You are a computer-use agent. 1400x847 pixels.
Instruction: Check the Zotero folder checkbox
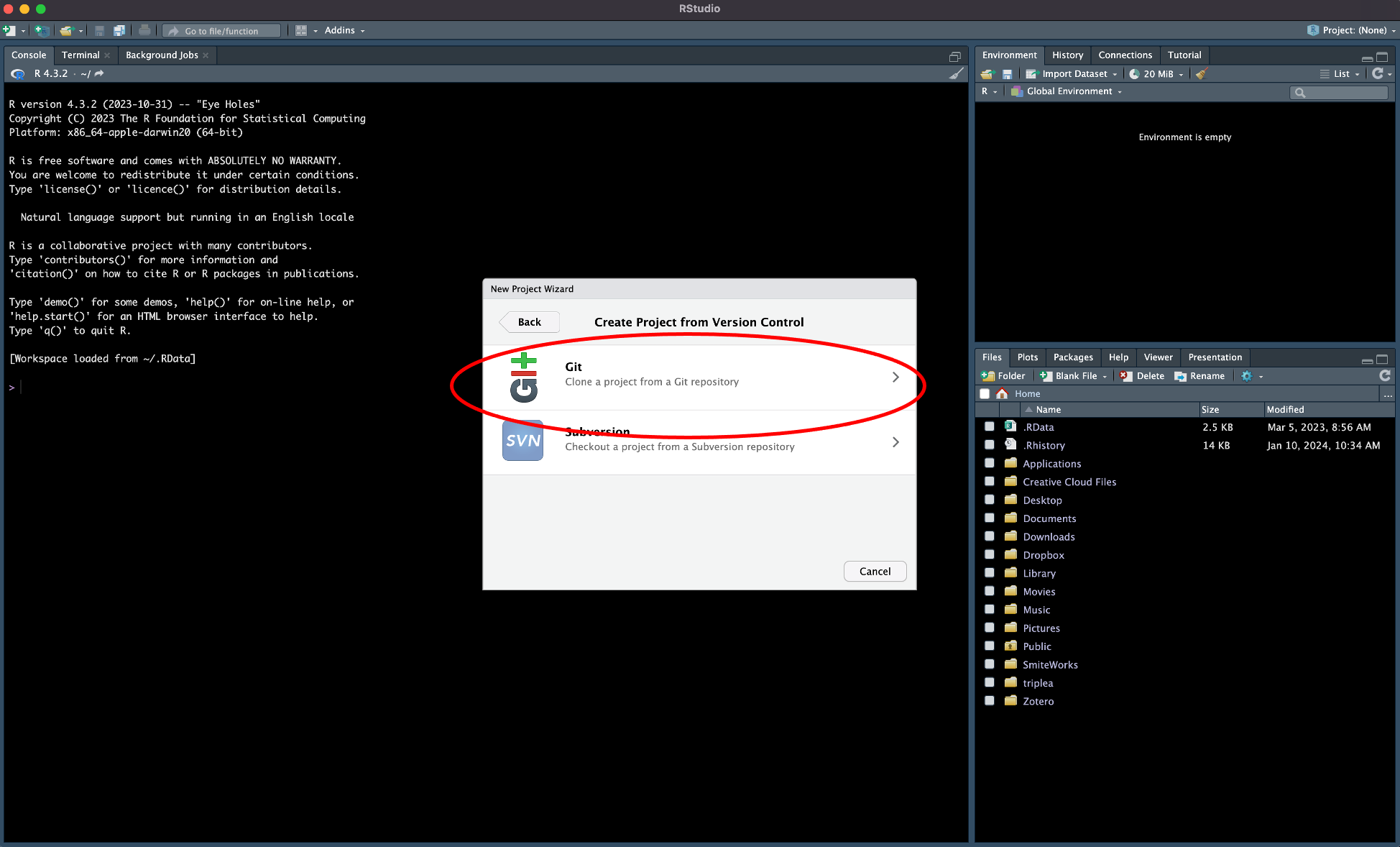tap(990, 700)
